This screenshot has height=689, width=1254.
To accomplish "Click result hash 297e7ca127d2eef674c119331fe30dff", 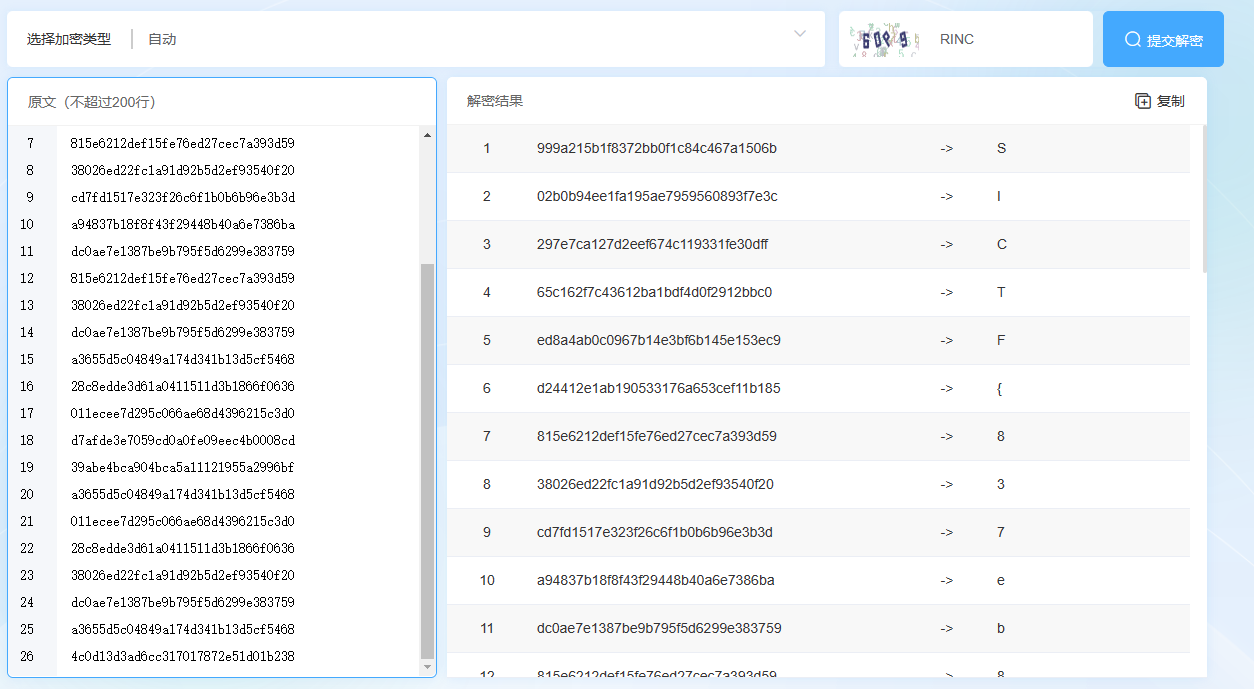I will coord(653,244).
